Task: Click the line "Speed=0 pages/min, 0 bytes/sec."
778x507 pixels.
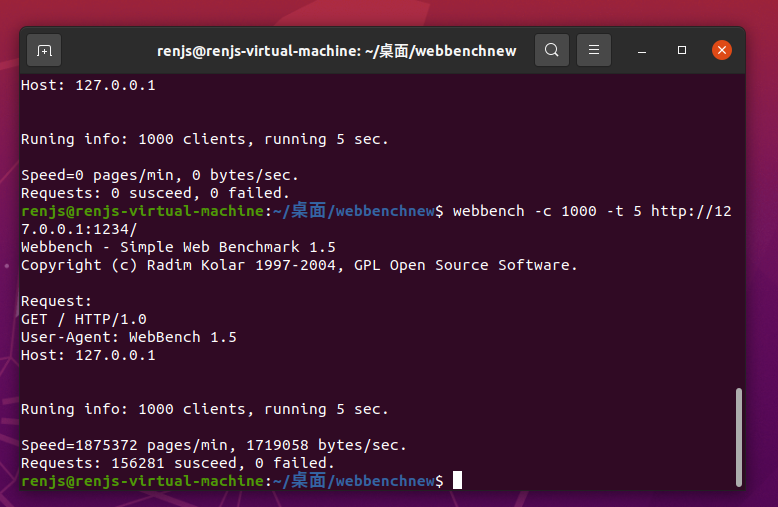Action: [160, 175]
